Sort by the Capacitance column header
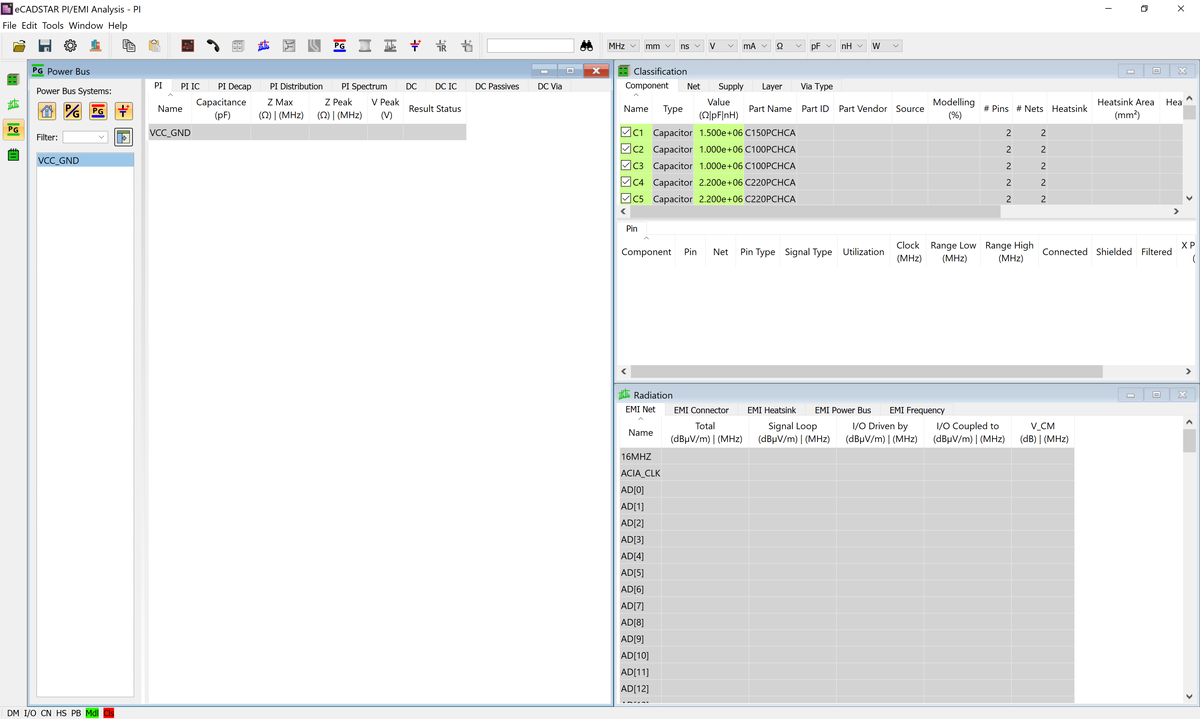Viewport: 1200px width, 719px height. [221, 108]
